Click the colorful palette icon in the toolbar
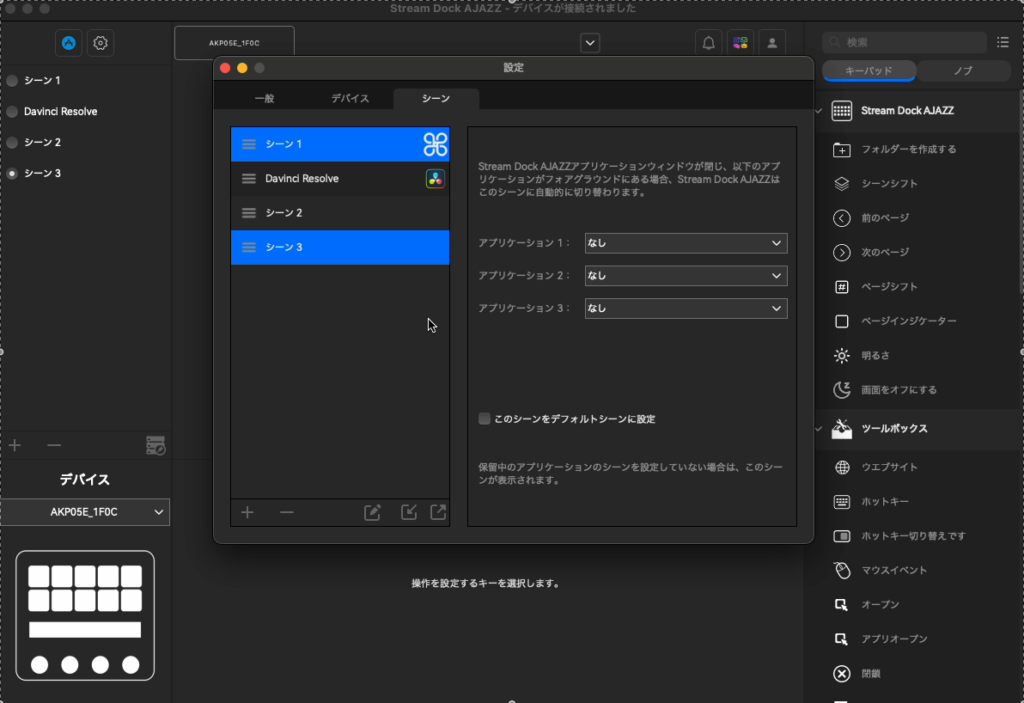Screen dimensions: 1024x703 pos(742,42)
